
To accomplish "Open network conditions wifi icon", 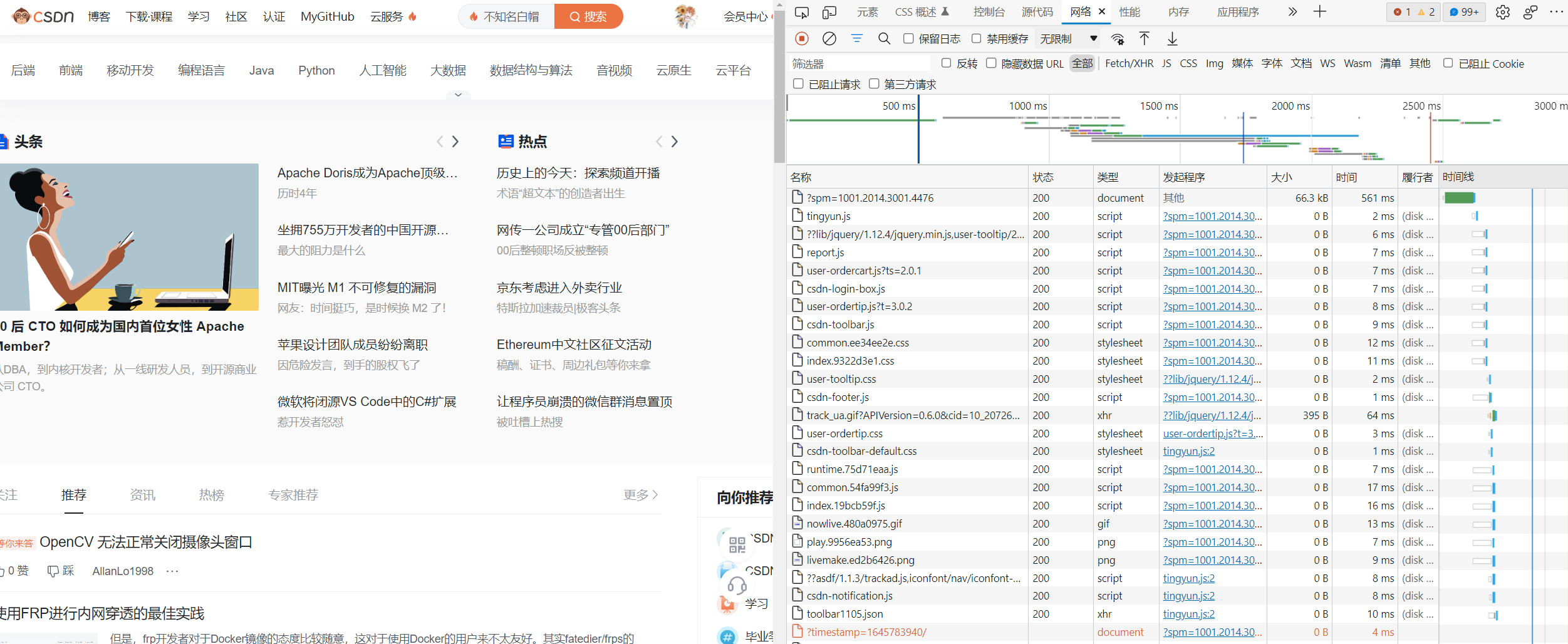I will pyautogui.click(x=1118, y=39).
